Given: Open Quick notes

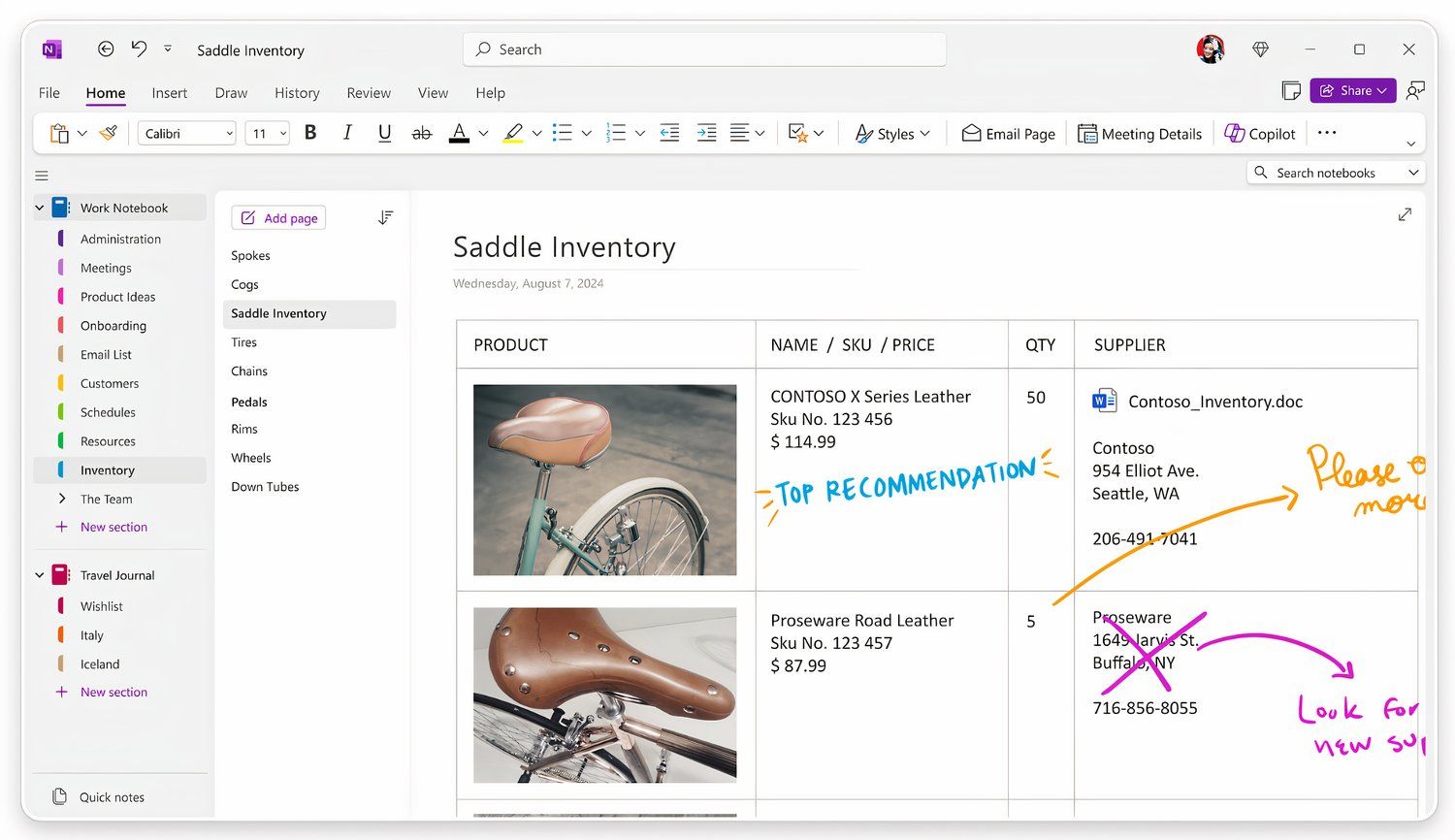Looking at the screenshot, I should tap(98, 797).
